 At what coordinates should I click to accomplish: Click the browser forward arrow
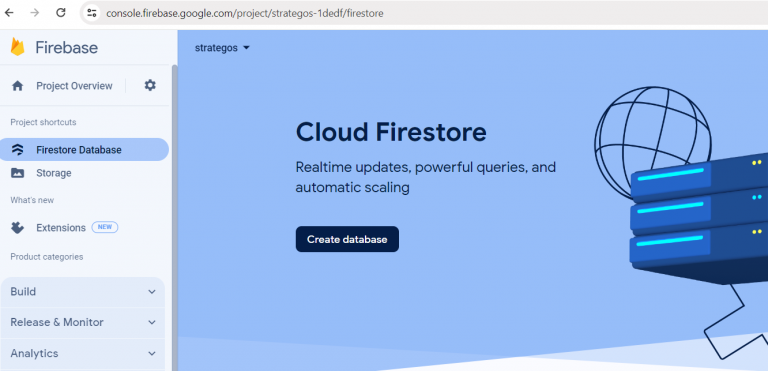click(x=35, y=13)
